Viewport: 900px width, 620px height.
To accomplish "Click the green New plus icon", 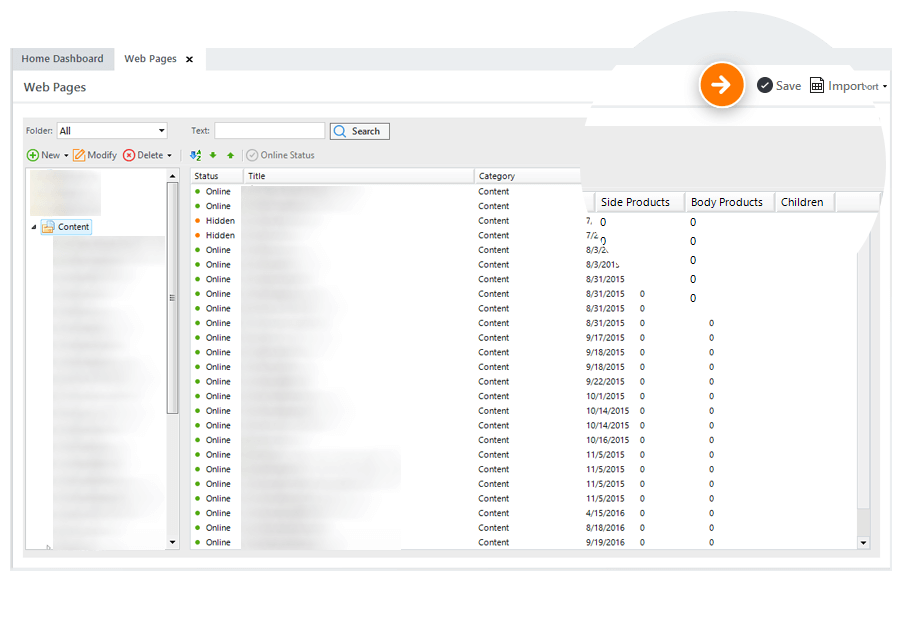I will click(33, 155).
